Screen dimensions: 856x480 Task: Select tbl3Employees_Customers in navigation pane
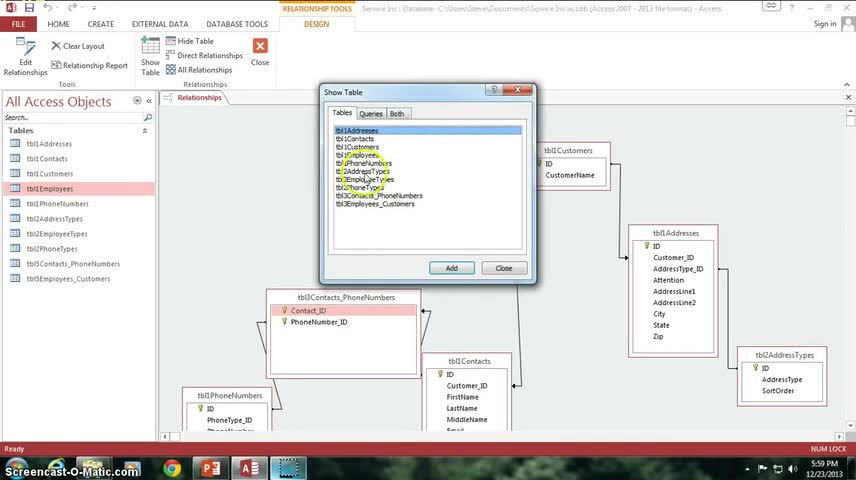(78, 279)
